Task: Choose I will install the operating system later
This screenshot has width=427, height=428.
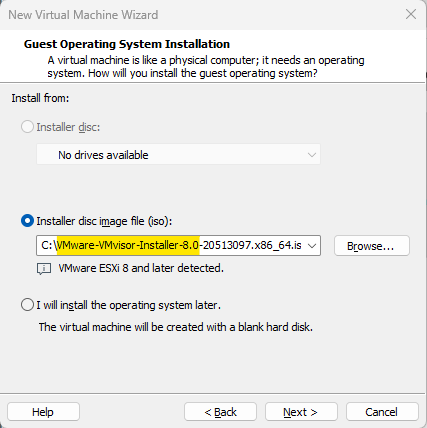Action: pyautogui.click(x=27, y=305)
